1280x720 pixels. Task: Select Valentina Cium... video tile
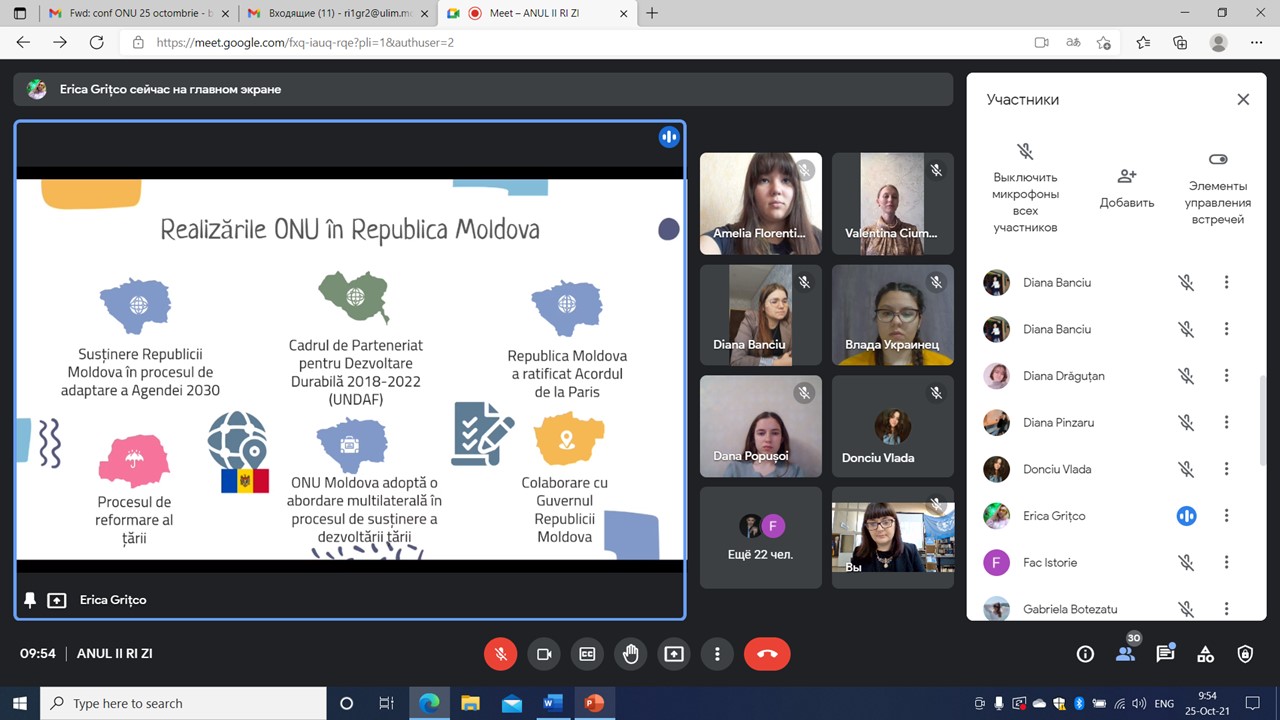(x=893, y=203)
